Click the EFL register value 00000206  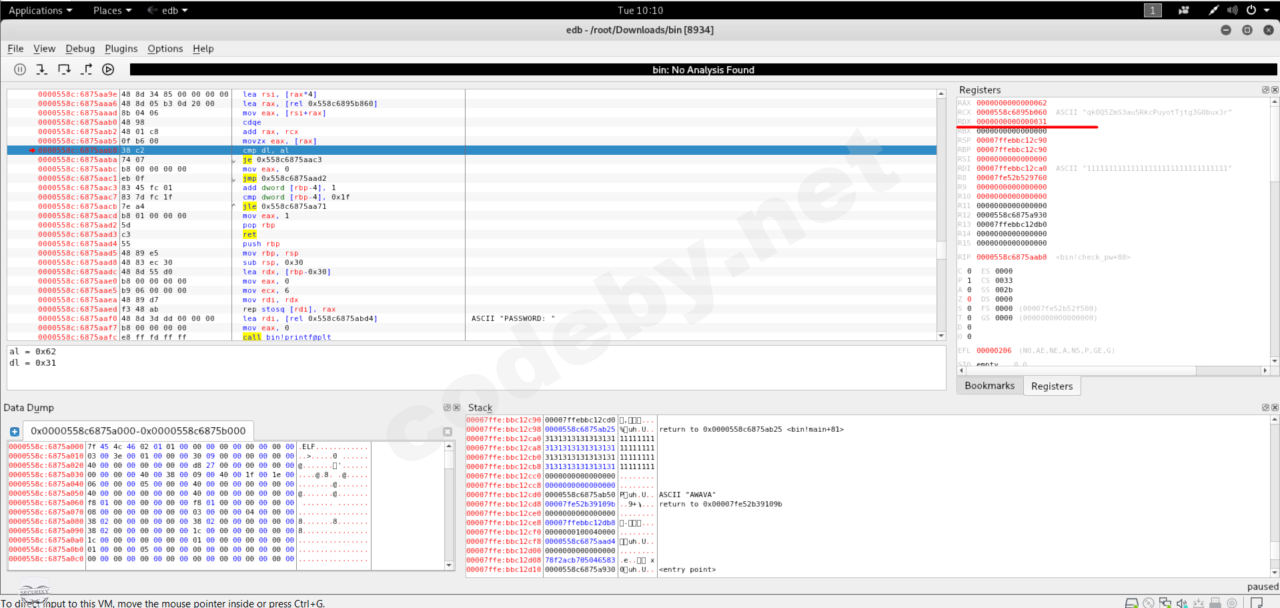click(x=994, y=351)
